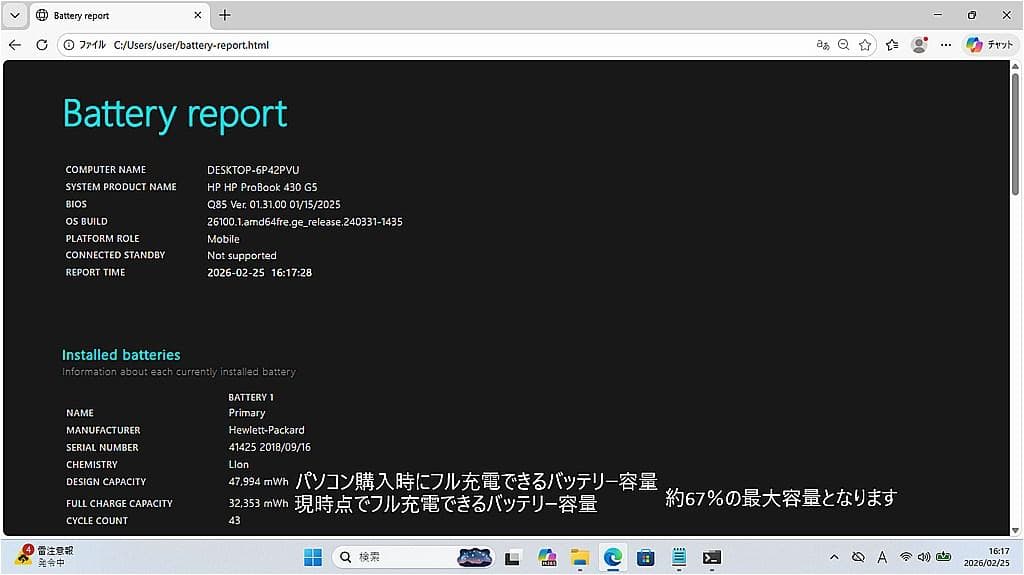Click the file info icon in address bar

pyautogui.click(x=69, y=45)
